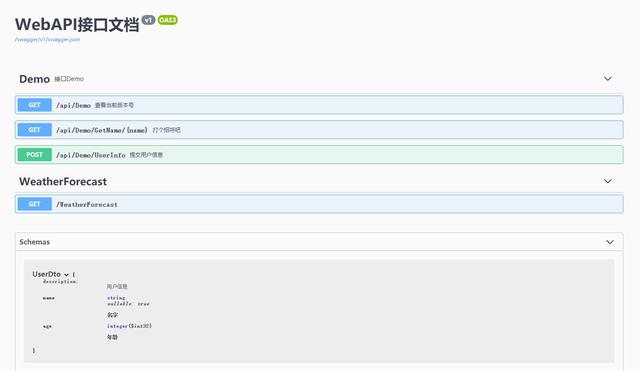Collapse the Schemas panel chevron
Screen dimensions: 640x371
coord(610,242)
